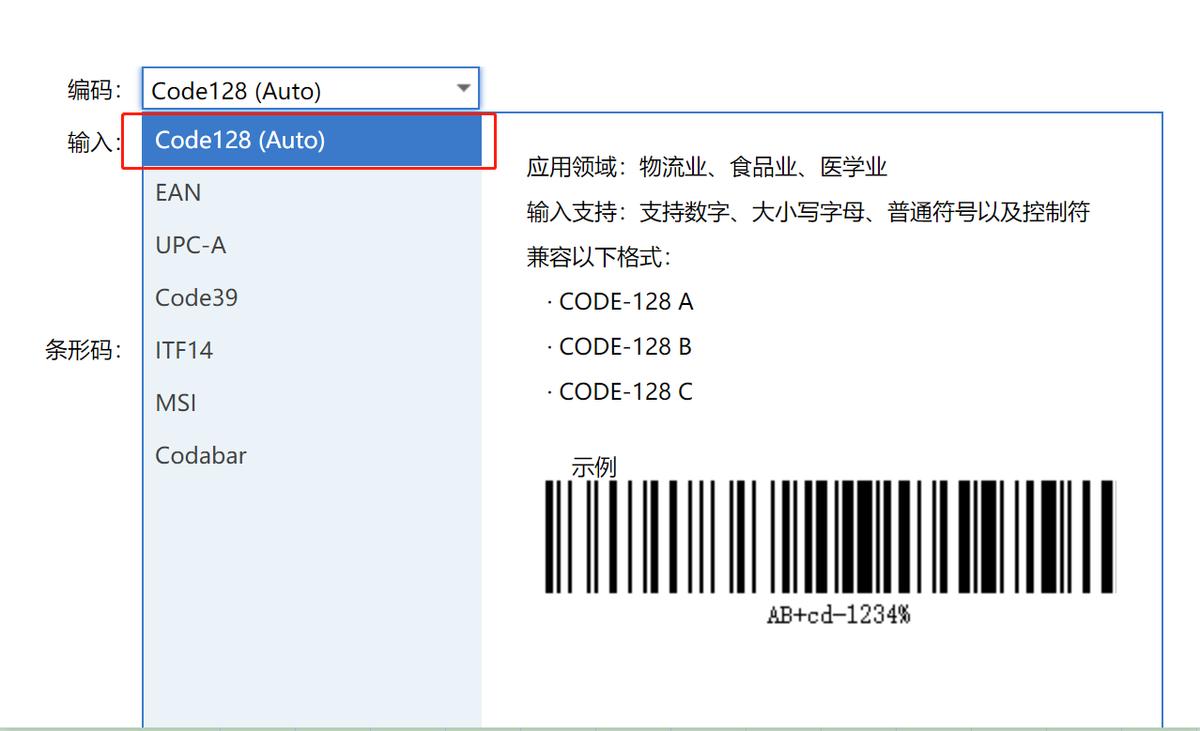Choose MSI encoding option
This screenshot has height=731, width=1200.
point(175,402)
